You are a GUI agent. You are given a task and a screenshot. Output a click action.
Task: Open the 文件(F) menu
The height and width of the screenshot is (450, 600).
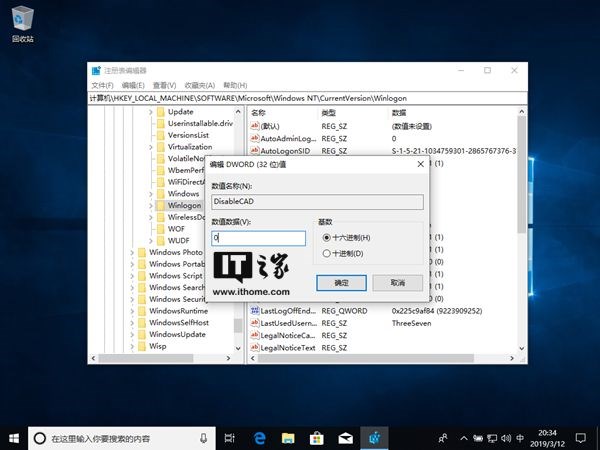pyautogui.click(x=103, y=85)
